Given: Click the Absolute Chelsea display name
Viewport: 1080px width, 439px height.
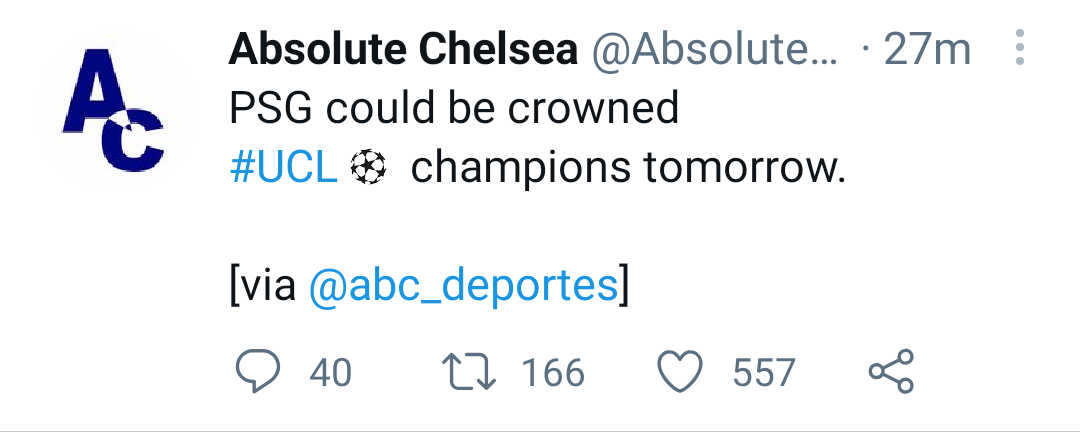Looking at the screenshot, I should coord(403,49).
